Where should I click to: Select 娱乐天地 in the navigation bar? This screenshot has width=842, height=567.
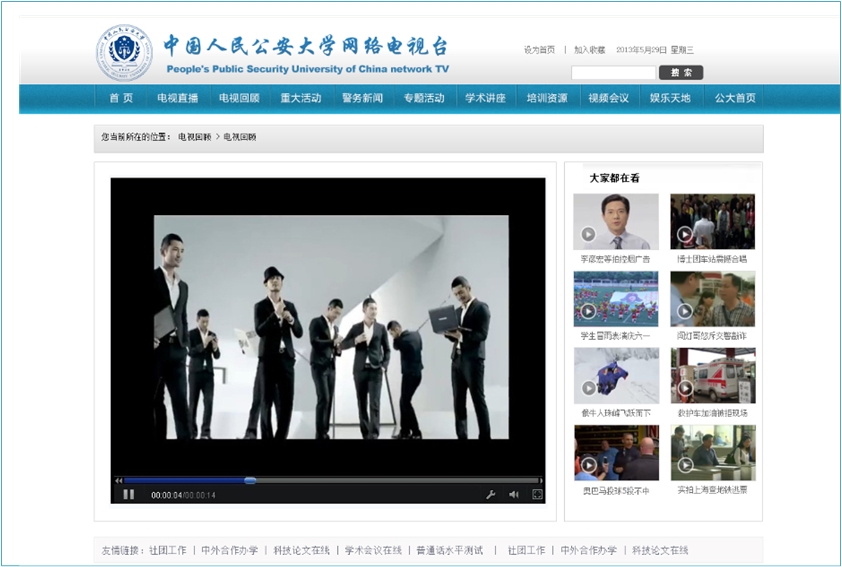click(x=670, y=98)
